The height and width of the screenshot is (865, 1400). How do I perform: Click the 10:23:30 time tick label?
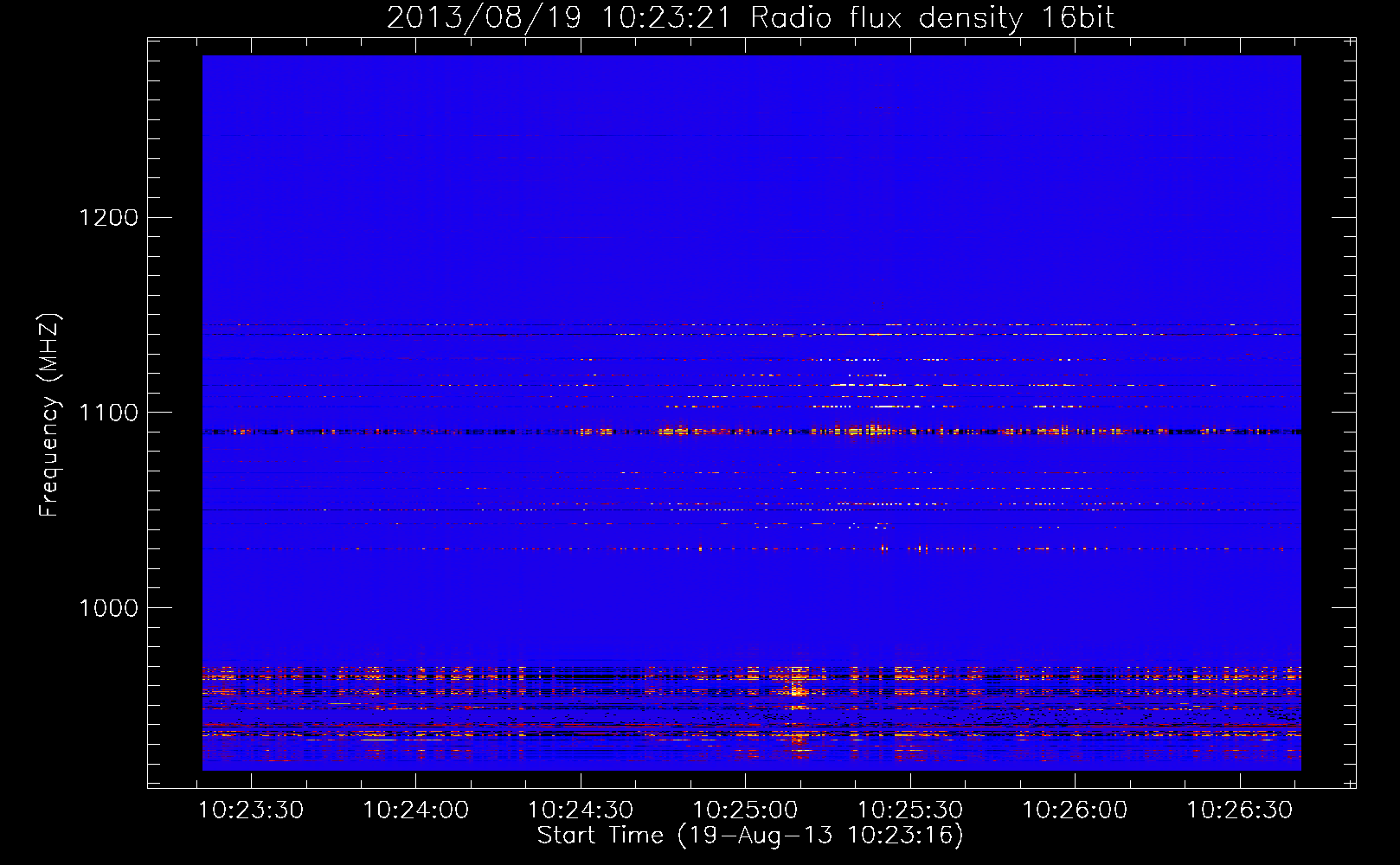251,811
